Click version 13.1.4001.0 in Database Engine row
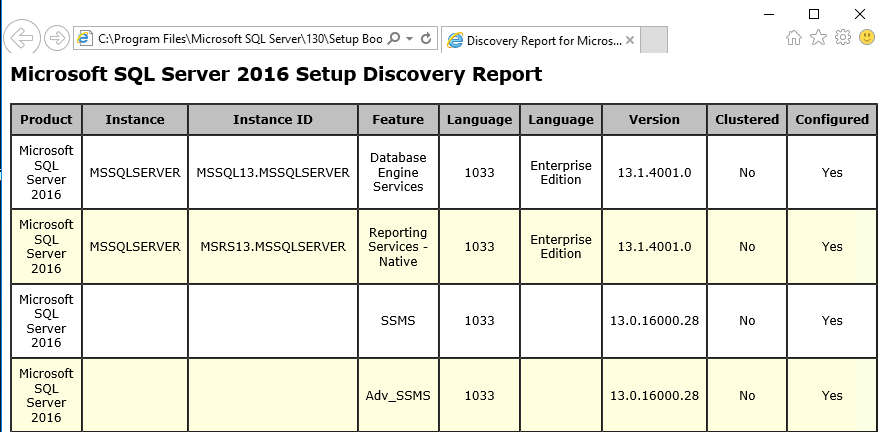This screenshot has height=432, width=880. pyautogui.click(x=654, y=172)
